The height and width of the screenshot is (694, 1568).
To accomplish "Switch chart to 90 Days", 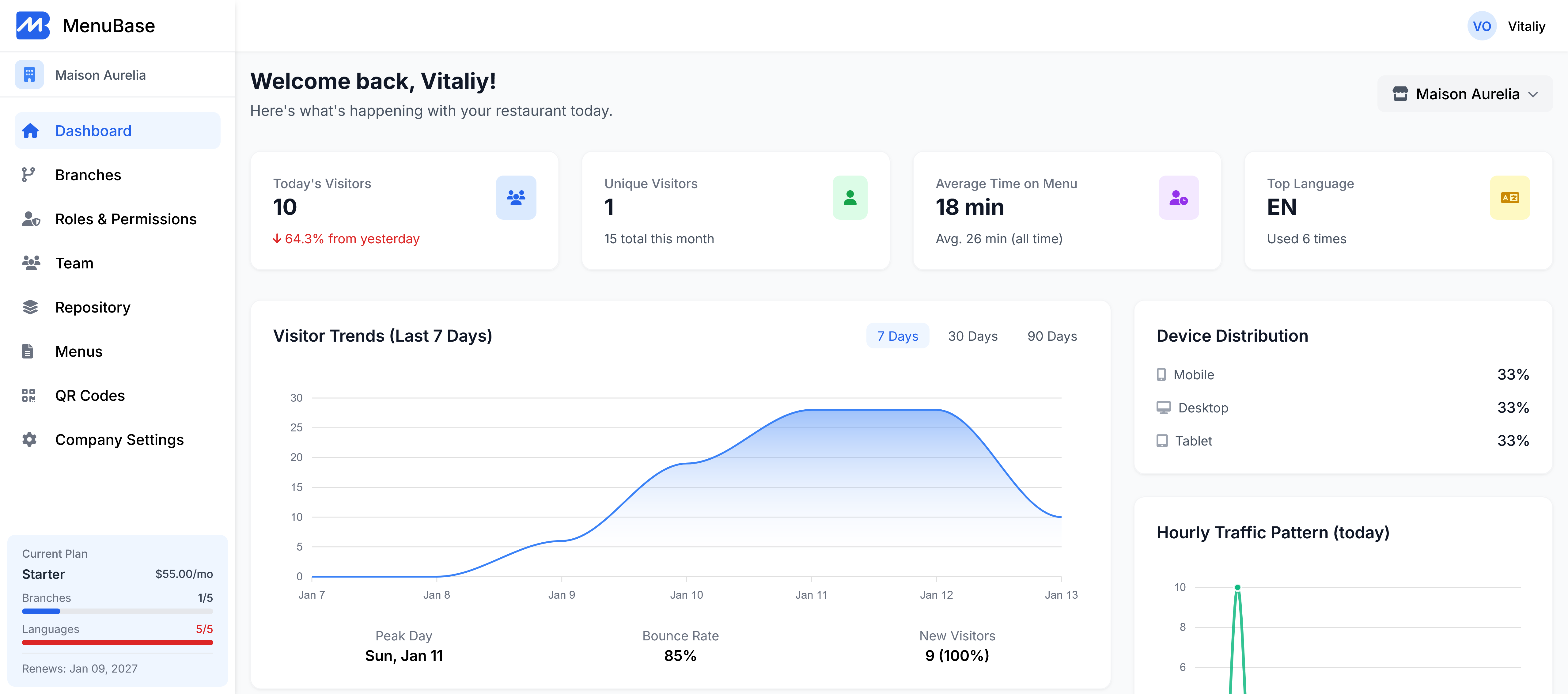I will pyautogui.click(x=1051, y=336).
